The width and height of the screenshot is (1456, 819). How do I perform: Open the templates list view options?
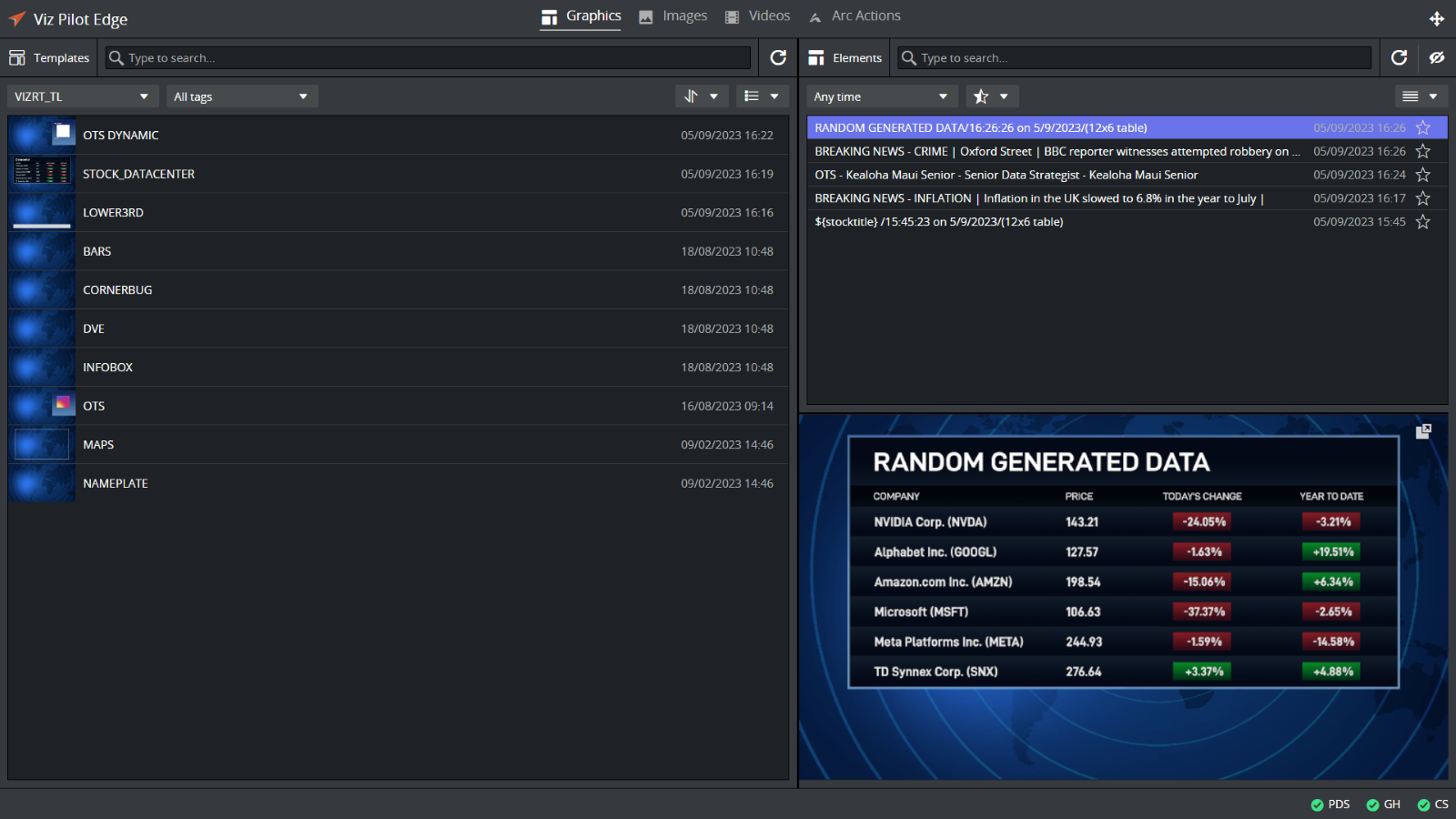[x=761, y=96]
